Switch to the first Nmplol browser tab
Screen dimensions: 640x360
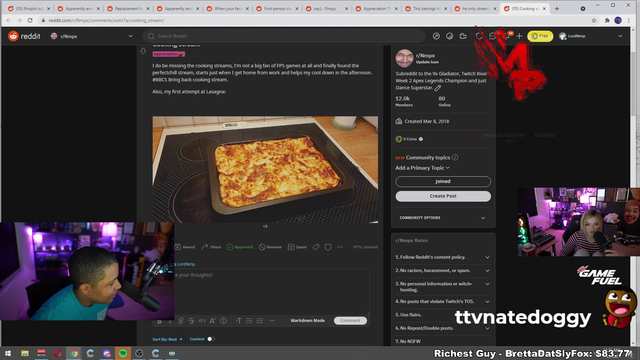coord(30,9)
